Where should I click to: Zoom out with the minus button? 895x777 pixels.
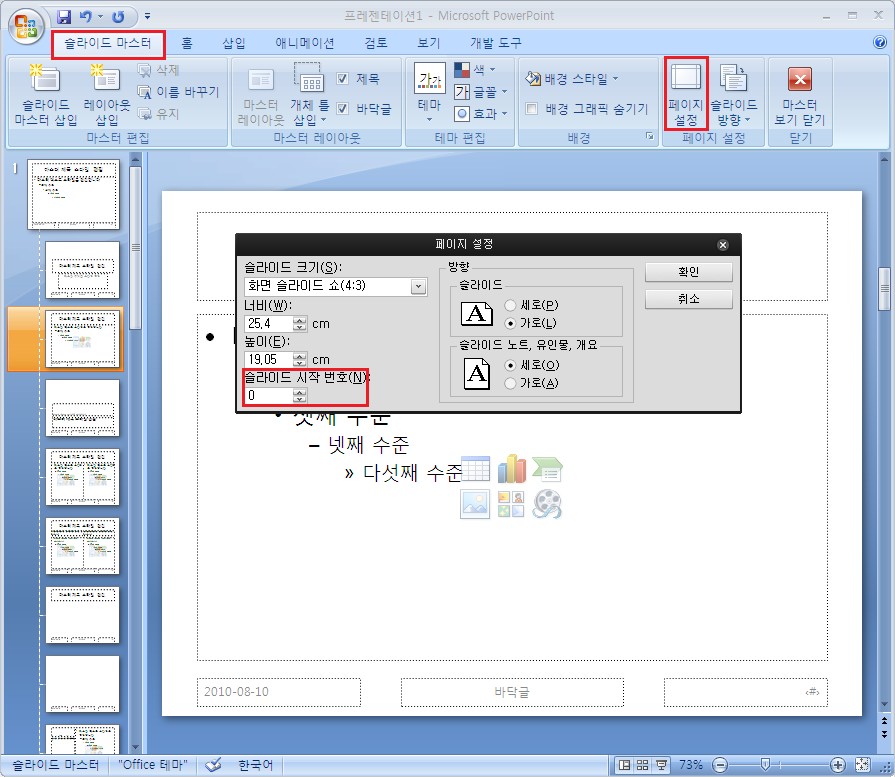coord(720,765)
